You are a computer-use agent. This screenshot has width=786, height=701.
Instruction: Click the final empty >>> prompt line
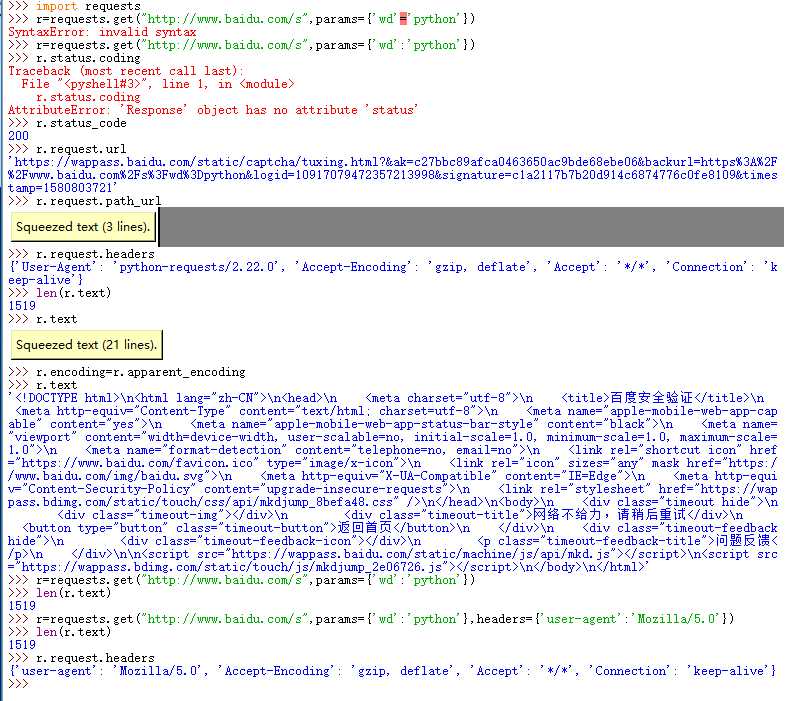(x=18, y=684)
